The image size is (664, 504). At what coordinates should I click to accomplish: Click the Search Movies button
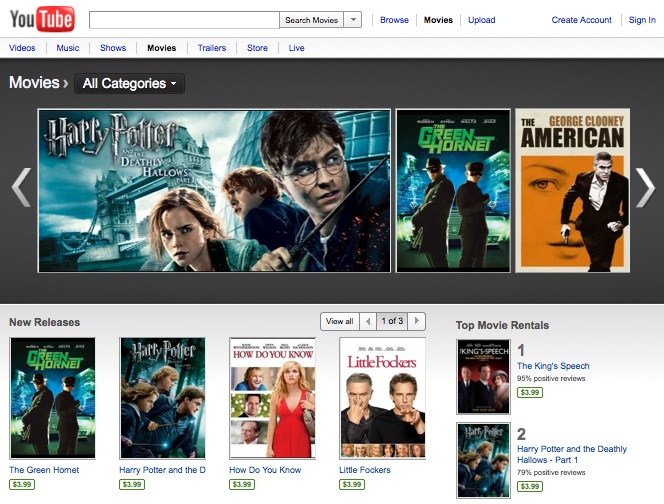[311, 20]
